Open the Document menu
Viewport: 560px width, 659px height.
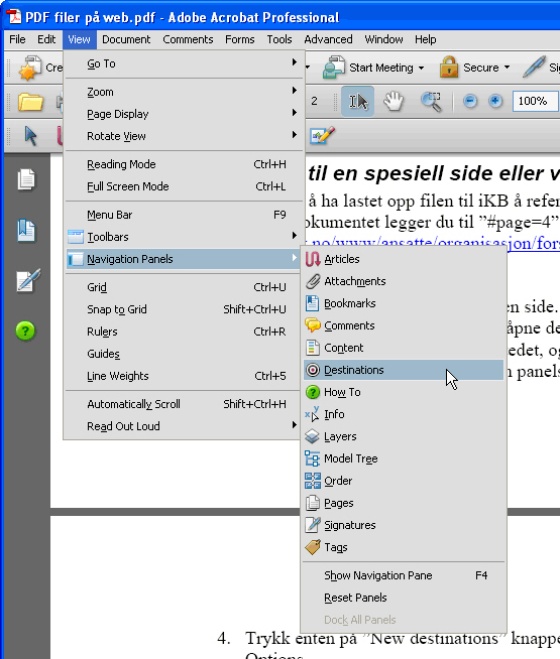click(x=126, y=40)
